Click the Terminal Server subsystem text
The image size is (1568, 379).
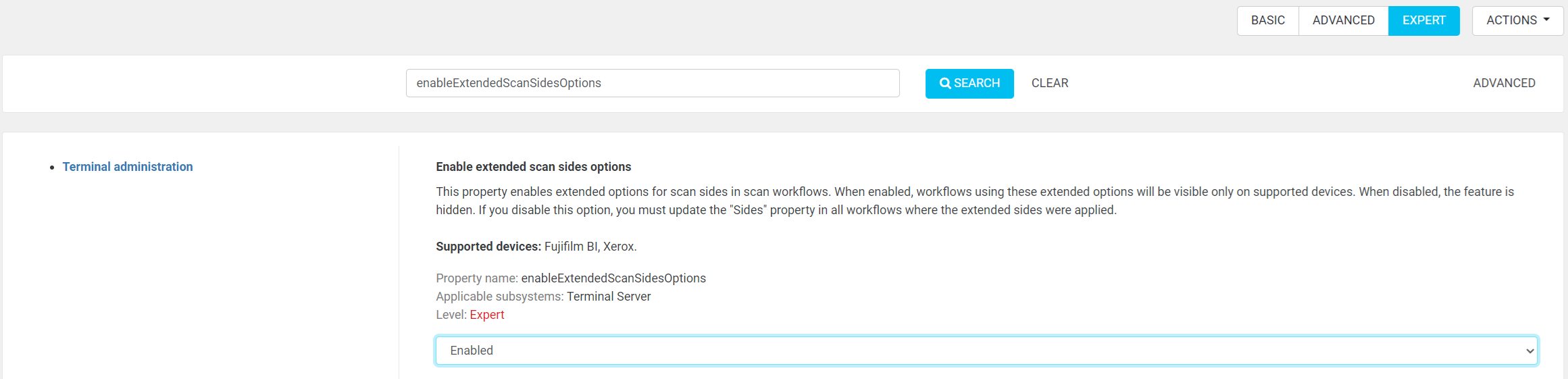pos(609,297)
